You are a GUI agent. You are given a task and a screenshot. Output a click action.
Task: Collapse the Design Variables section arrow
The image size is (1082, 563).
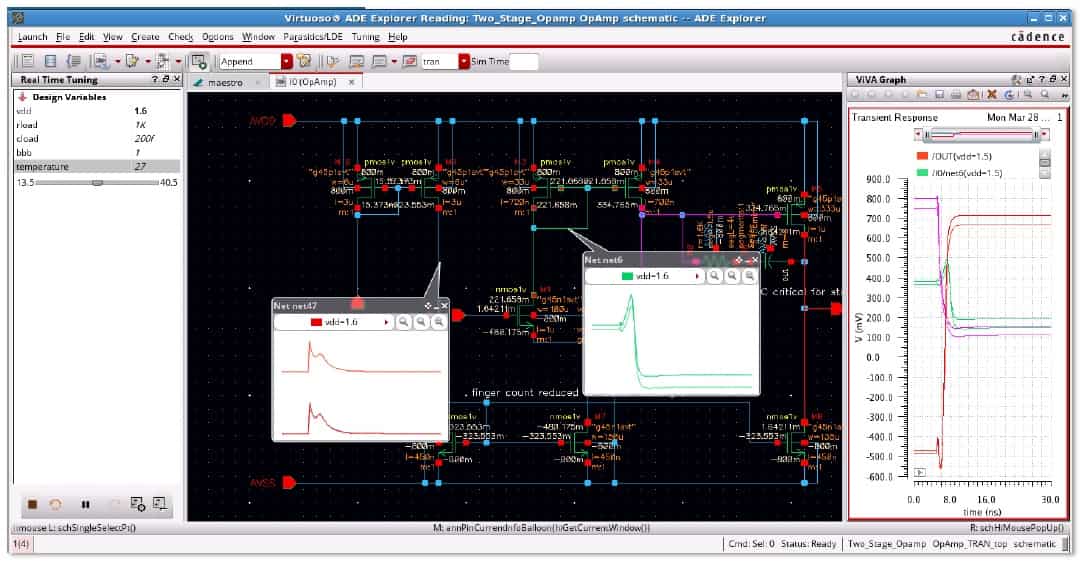tap(22, 97)
